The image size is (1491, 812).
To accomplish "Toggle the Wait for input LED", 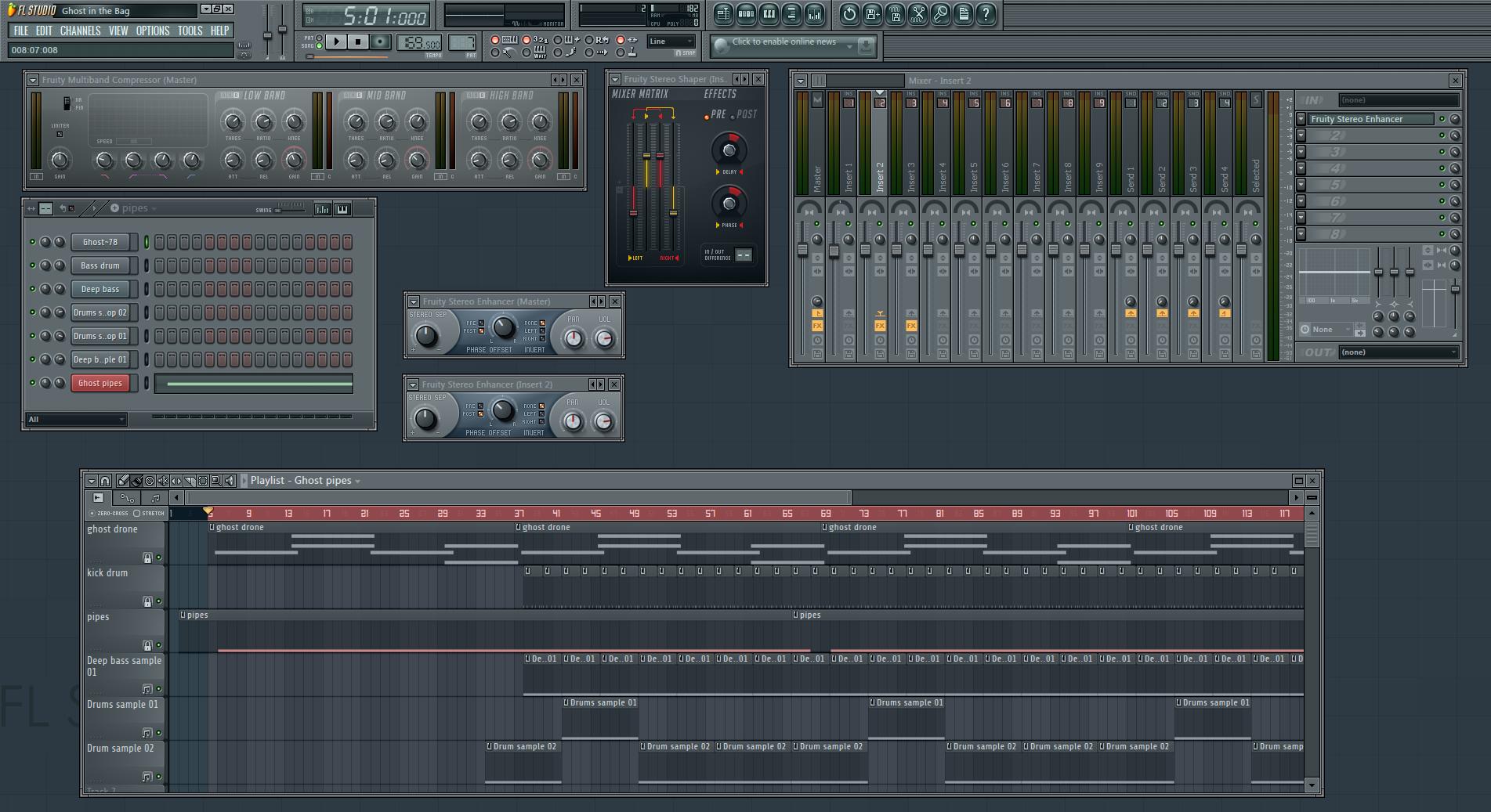I will [526, 52].
